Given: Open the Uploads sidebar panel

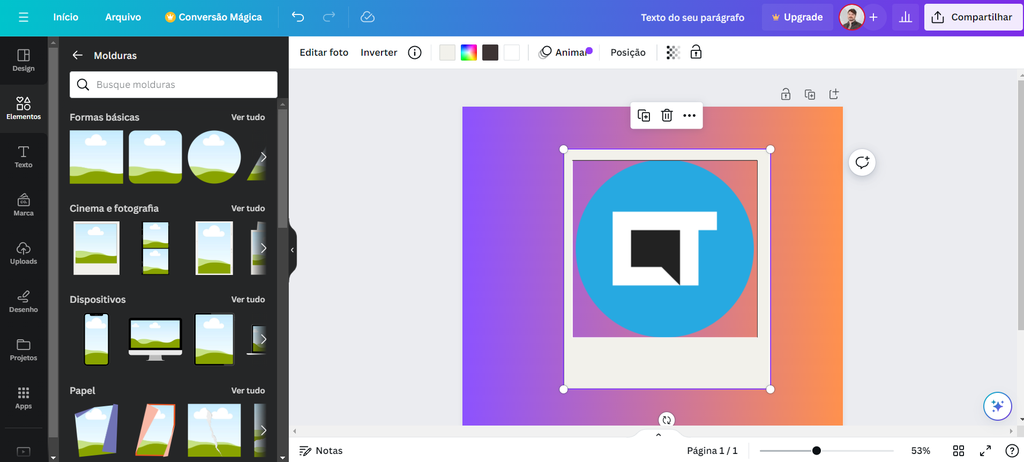Looking at the screenshot, I should [24, 254].
